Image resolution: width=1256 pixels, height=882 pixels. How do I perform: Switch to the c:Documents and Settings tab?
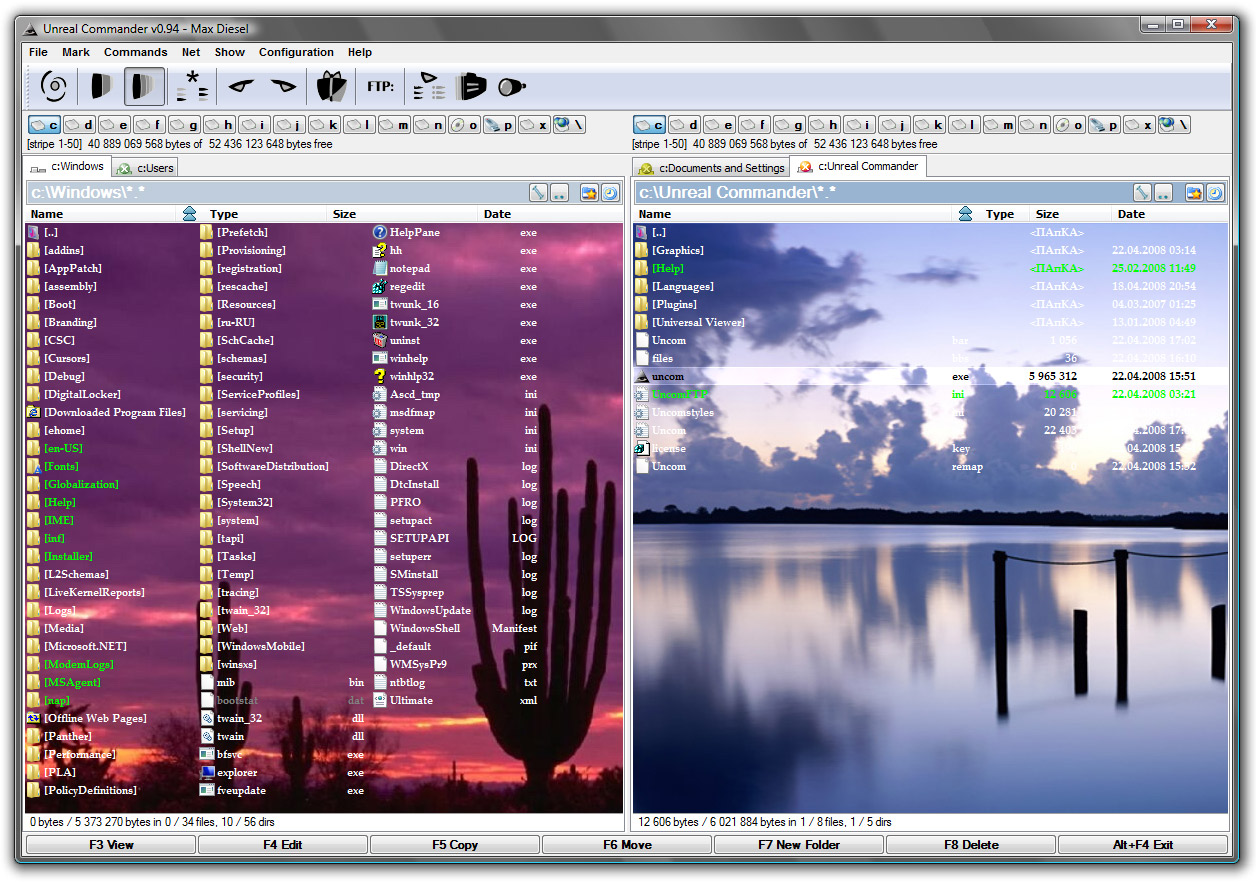point(711,168)
